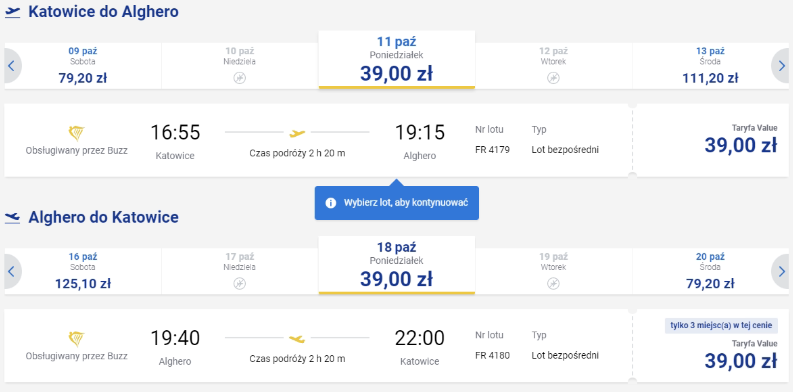The width and height of the screenshot is (793, 392).
Task: Choose the 18 paź Poniedziałek return date tab
Action: (396, 265)
